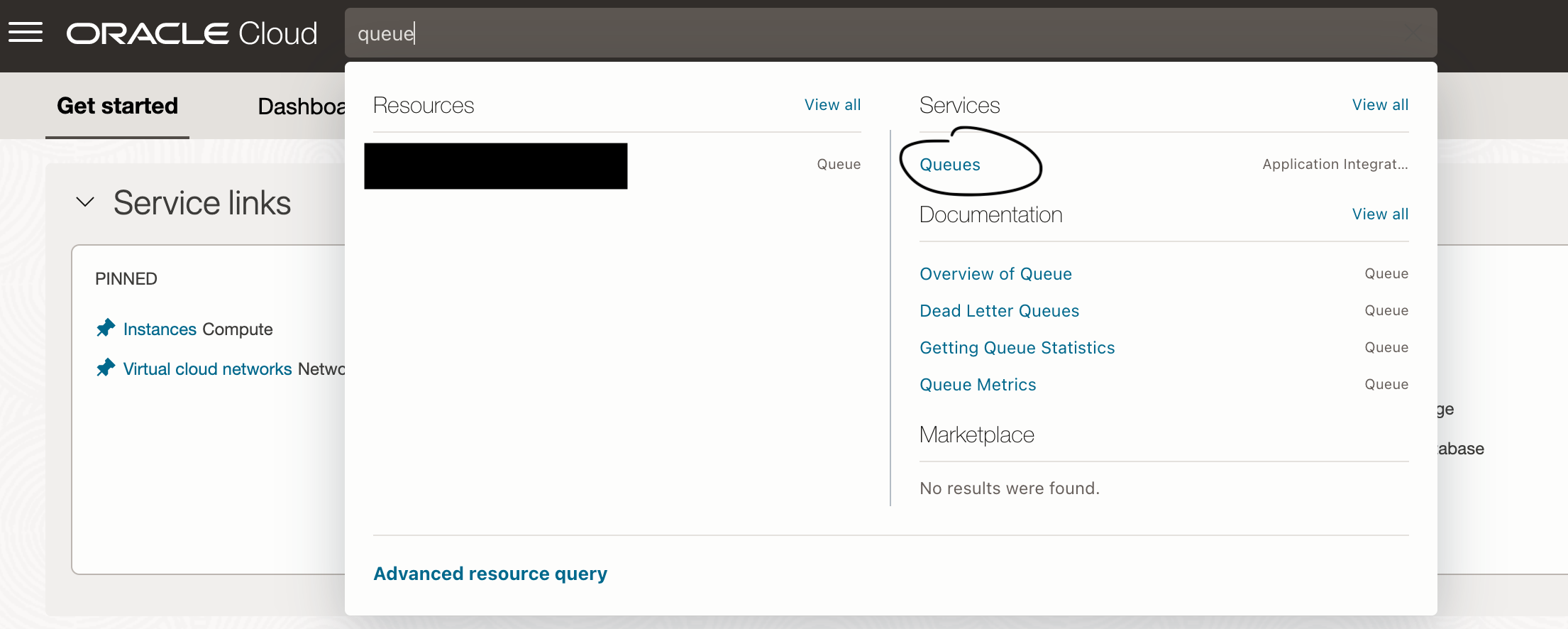Viewport: 1568px width, 629px height.
Task: View all Resources results
Action: click(x=832, y=105)
